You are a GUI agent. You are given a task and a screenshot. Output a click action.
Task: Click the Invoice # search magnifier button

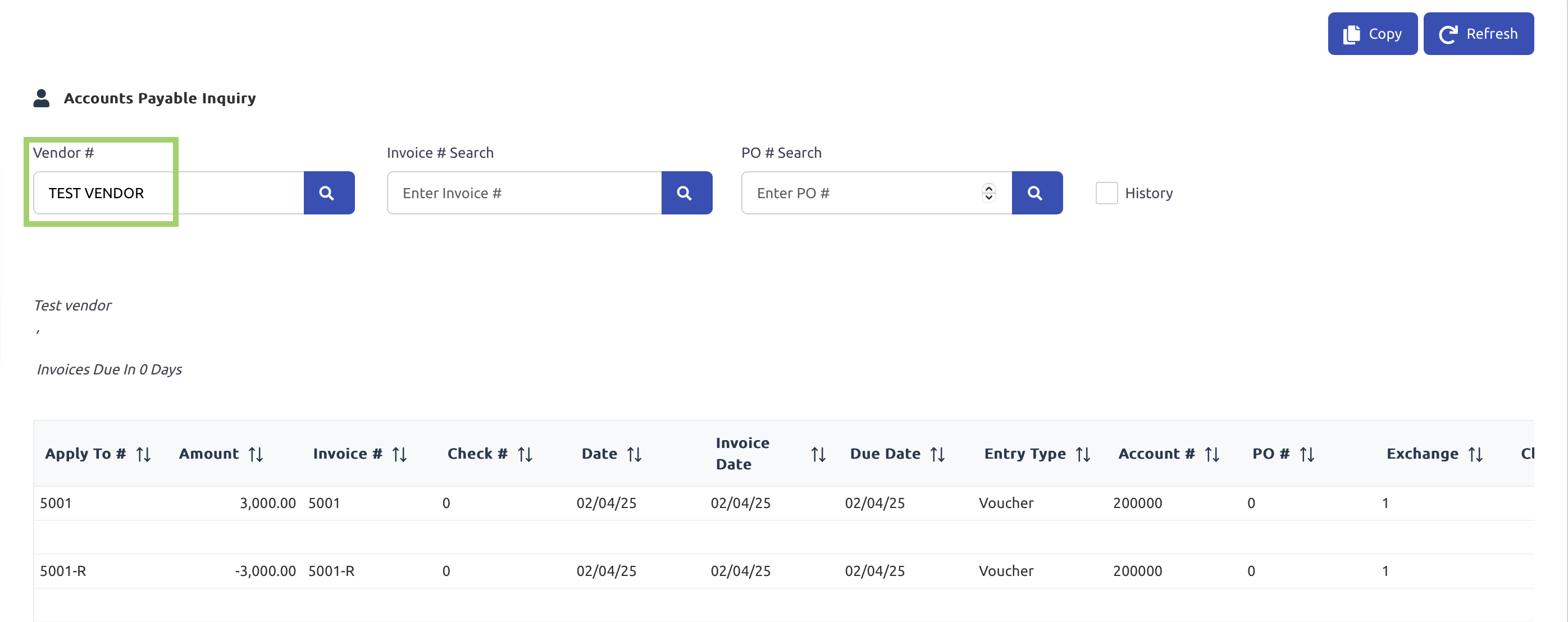click(x=686, y=193)
